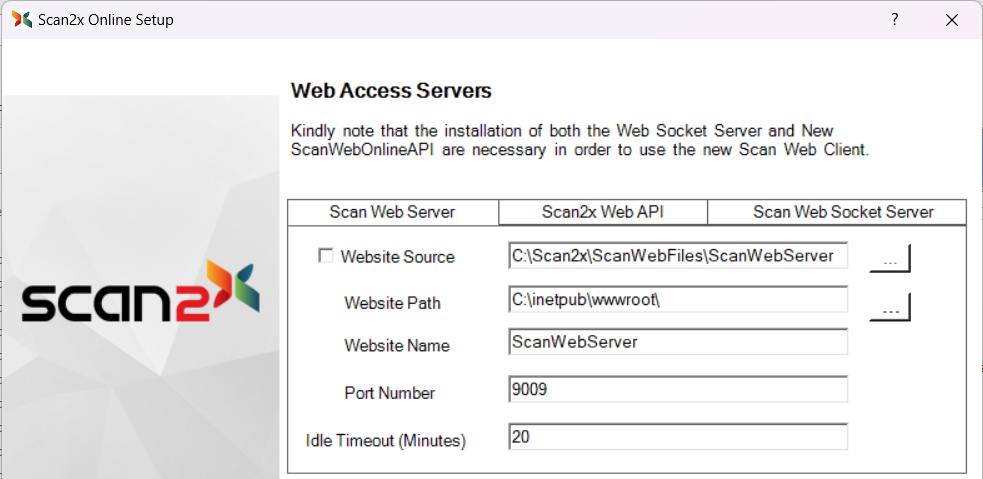
Task: Click the Scan2x logo in sidebar
Action: tap(140, 291)
